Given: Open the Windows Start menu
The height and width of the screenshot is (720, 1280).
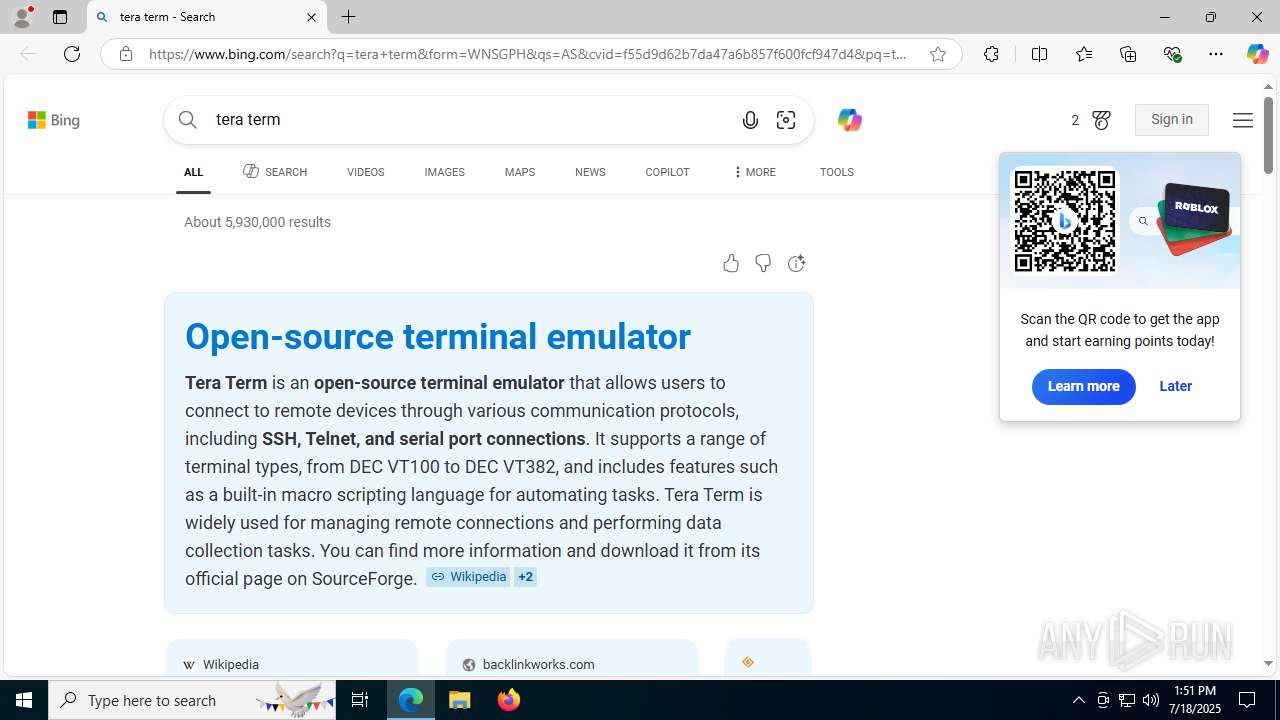Looking at the screenshot, I should (x=24, y=700).
